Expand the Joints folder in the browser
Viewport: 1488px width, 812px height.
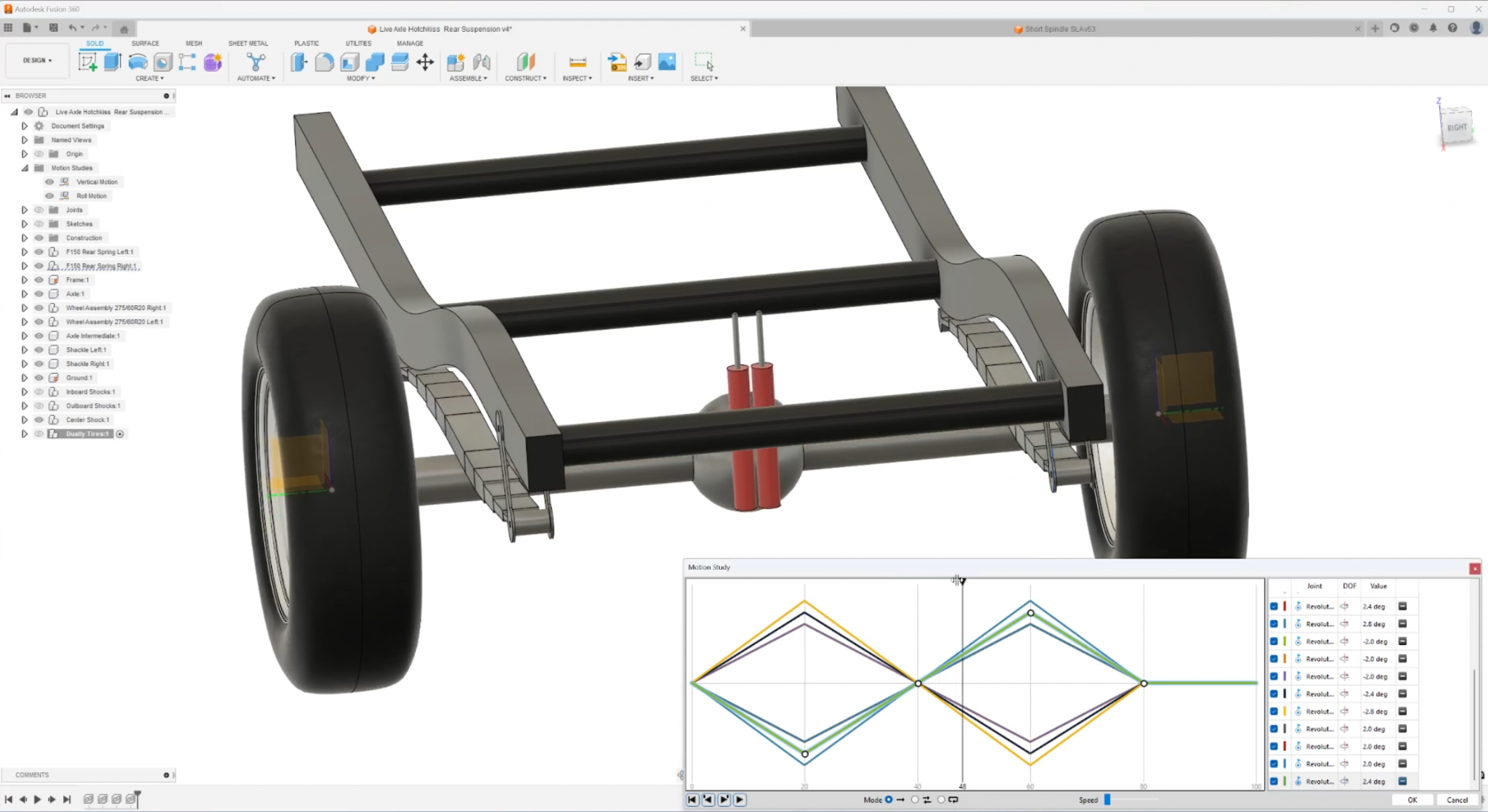tap(24, 210)
